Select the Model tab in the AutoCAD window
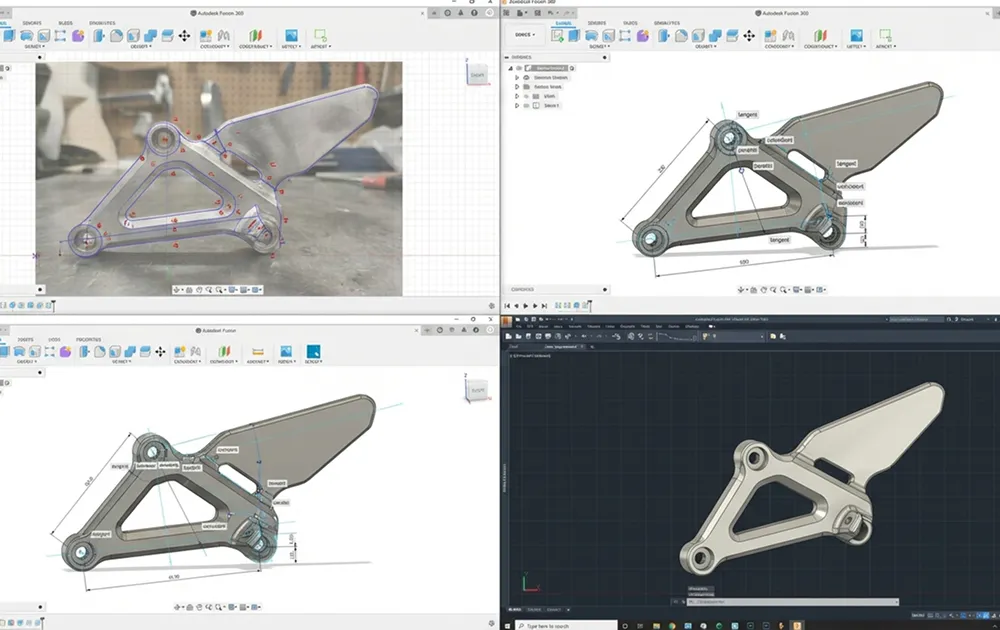This screenshot has height=630, width=1000. pos(516,609)
